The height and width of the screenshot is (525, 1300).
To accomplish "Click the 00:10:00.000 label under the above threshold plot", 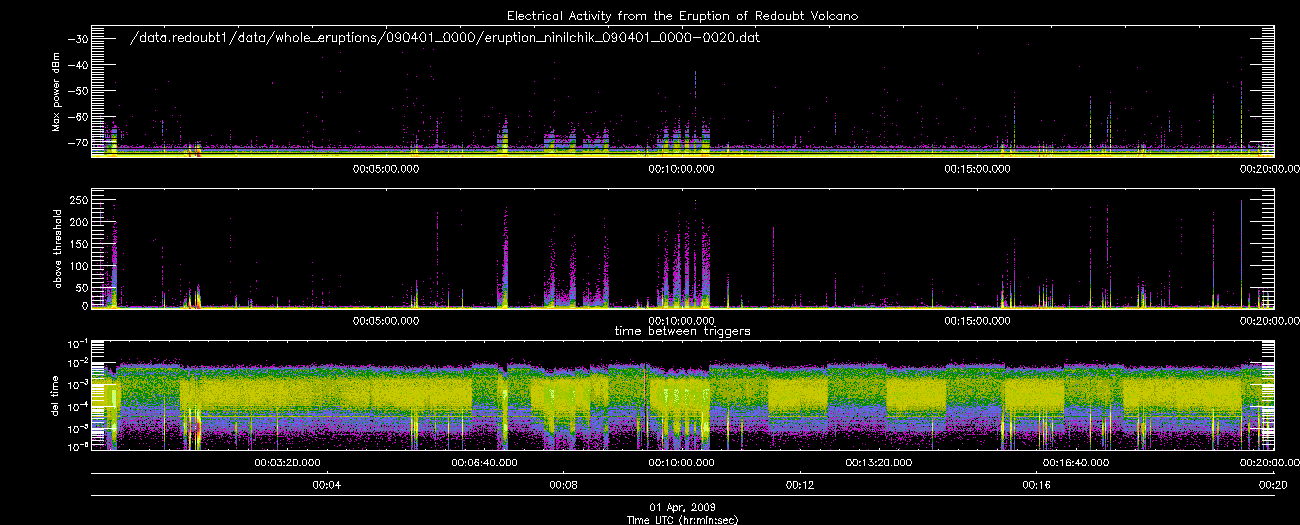I will [682, 321].
